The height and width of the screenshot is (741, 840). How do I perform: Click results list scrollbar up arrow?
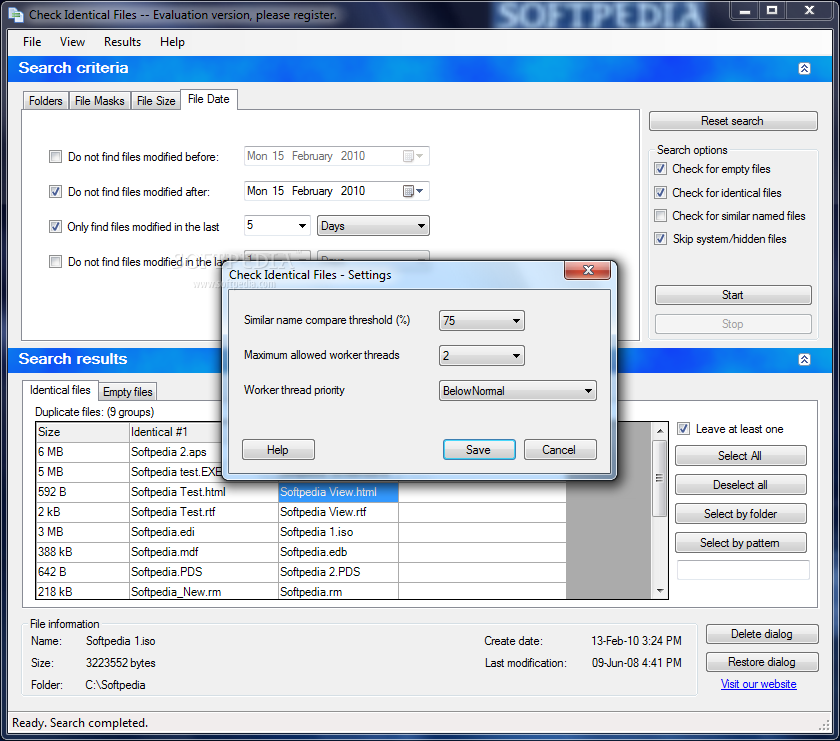point(660,431)
